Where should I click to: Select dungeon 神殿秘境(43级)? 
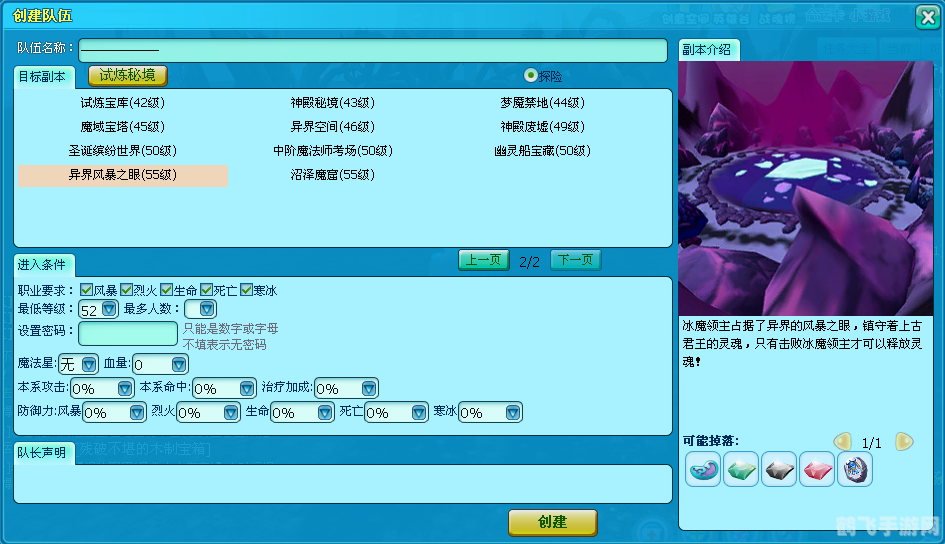click(x=333, y=102)
